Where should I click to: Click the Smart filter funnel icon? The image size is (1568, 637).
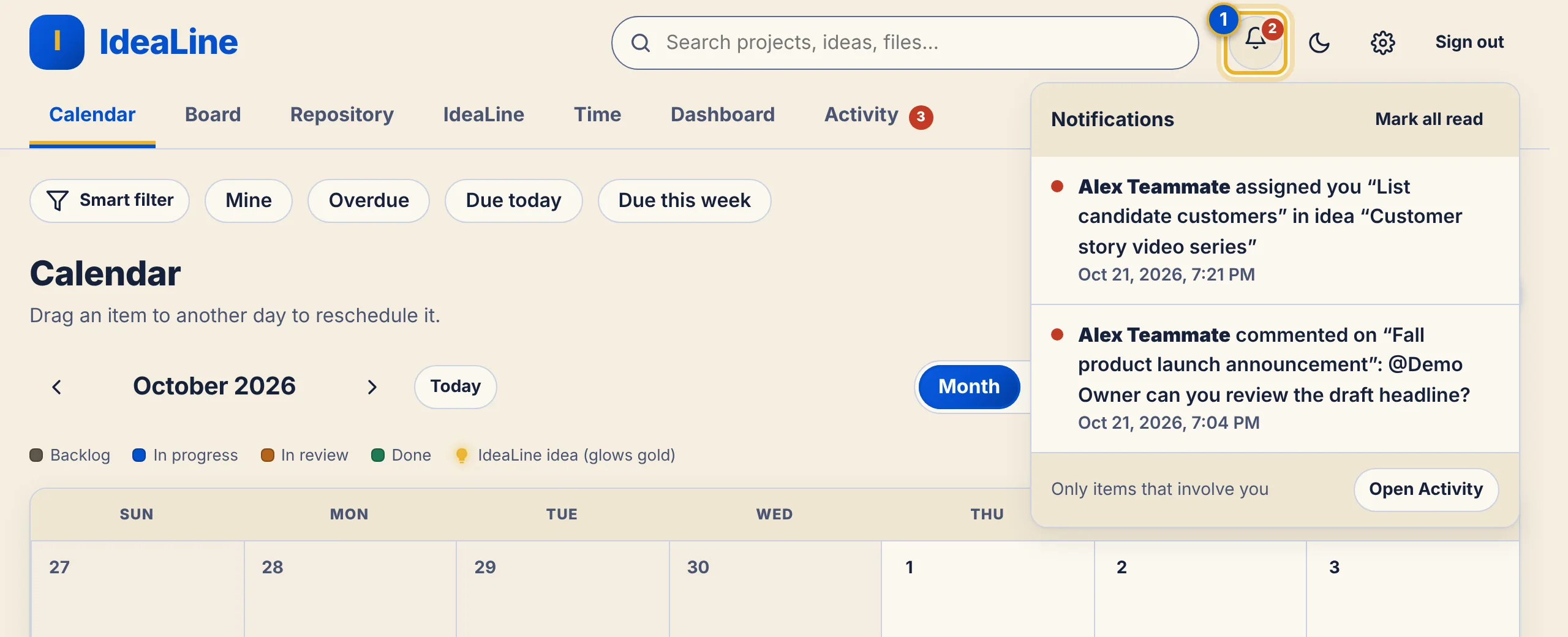click(58, 200)
